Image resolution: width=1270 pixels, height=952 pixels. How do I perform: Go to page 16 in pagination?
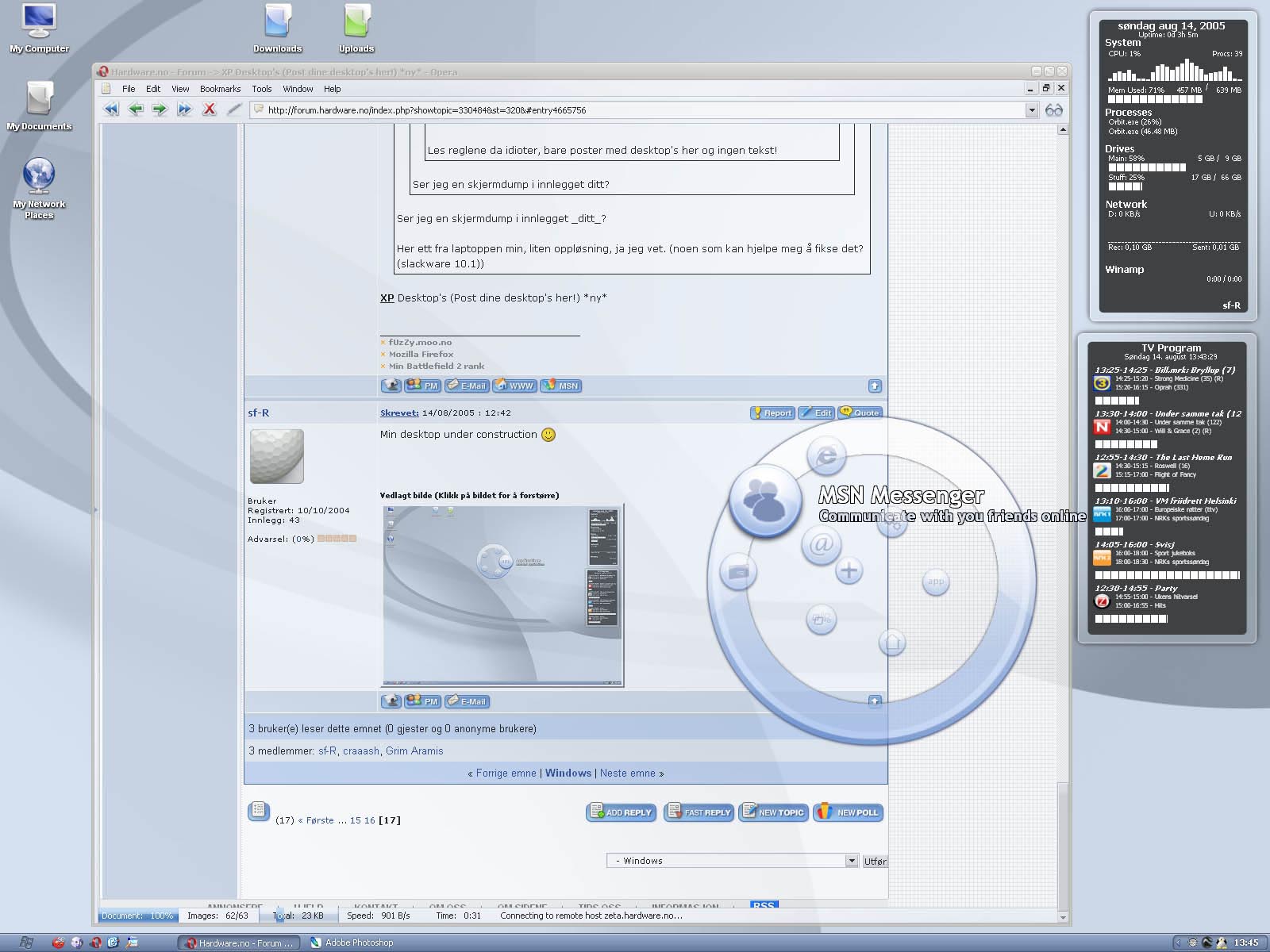(x=369, y=820)
